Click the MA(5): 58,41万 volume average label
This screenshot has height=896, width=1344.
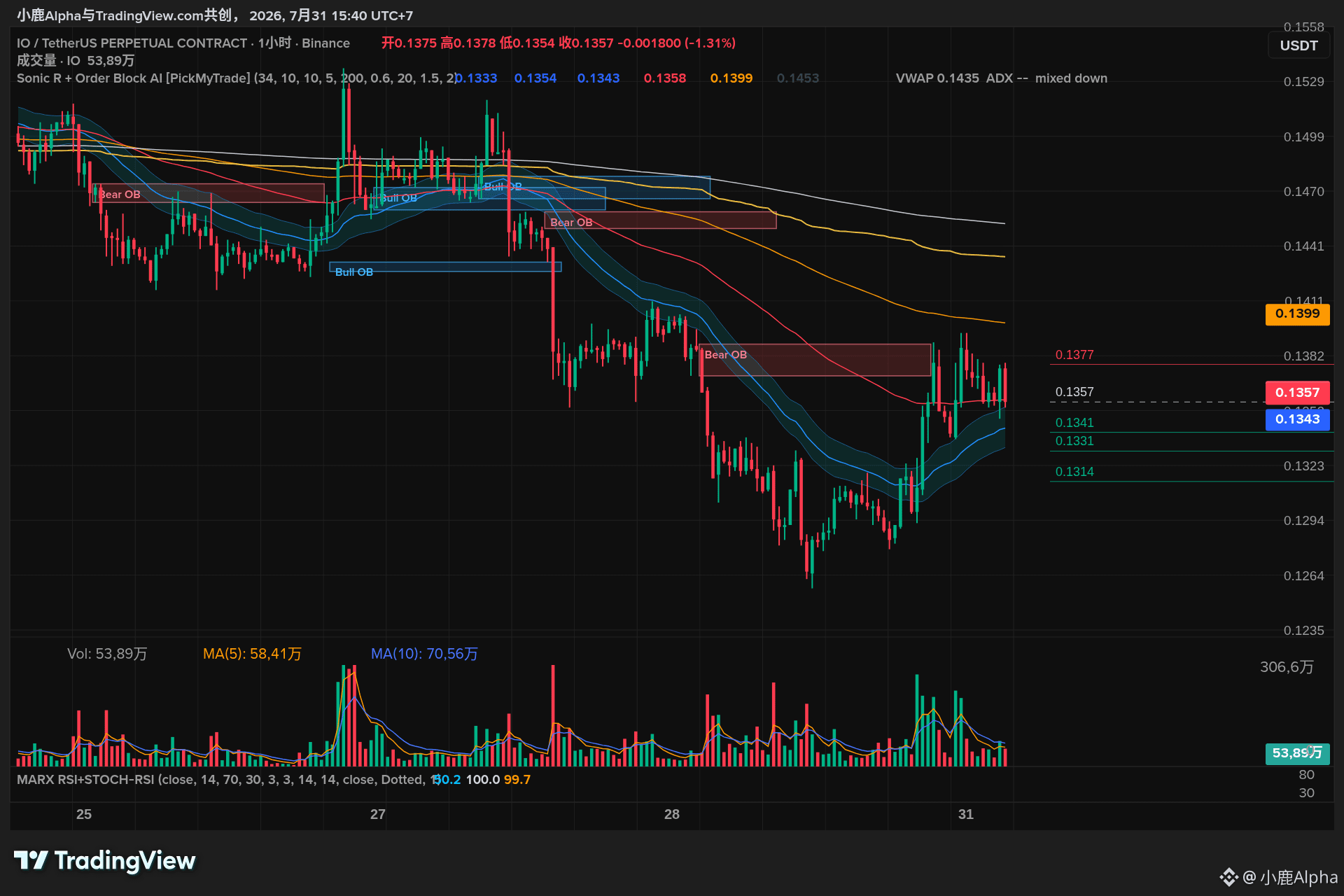coord(252,654)
